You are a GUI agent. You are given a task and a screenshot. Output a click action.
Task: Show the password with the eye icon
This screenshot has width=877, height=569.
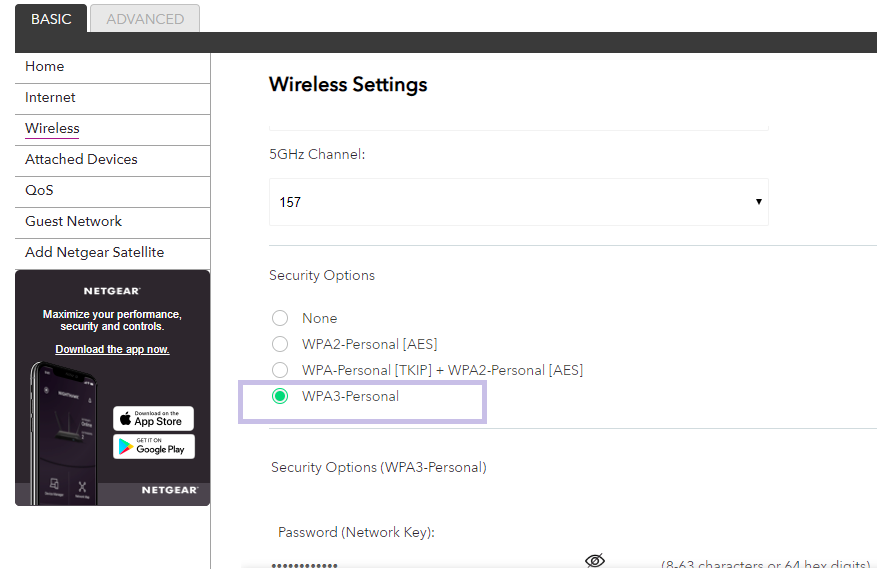tap(595, 560)
